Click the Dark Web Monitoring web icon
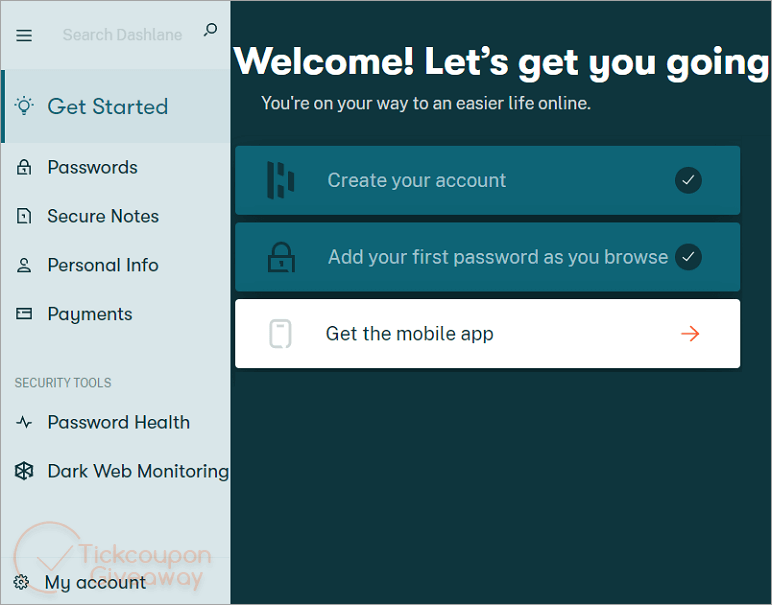 click(x=24, y=471)
